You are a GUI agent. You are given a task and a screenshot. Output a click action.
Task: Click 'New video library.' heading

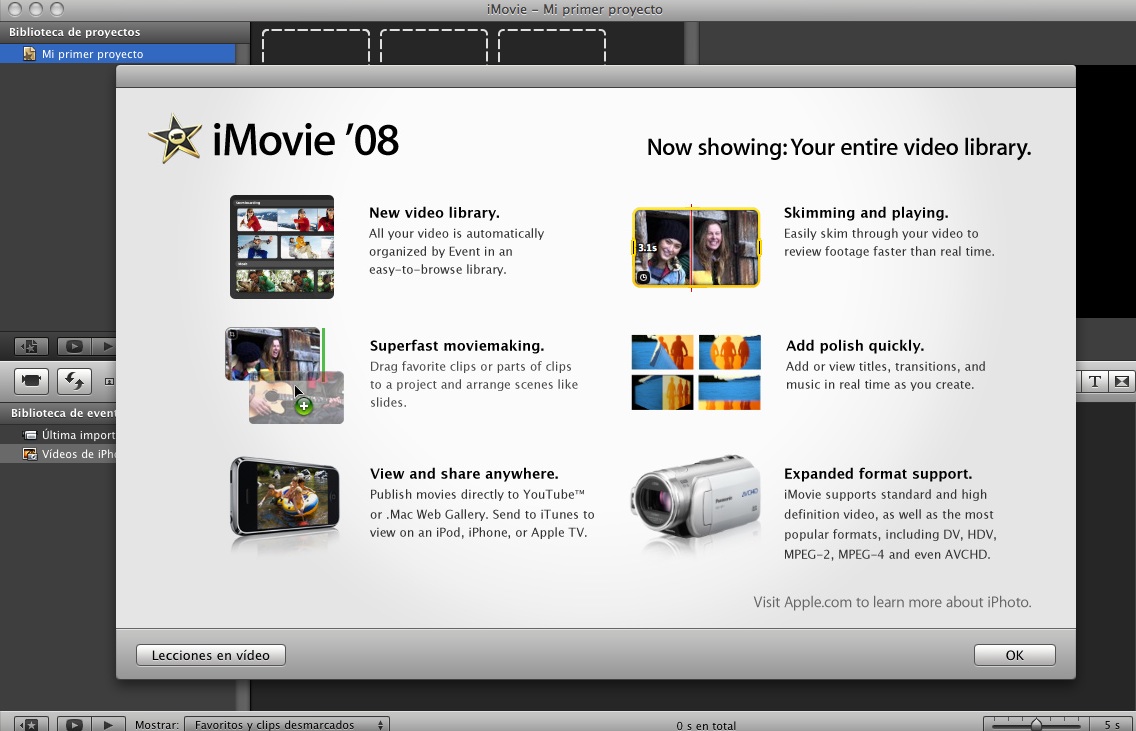pos(434,213)
